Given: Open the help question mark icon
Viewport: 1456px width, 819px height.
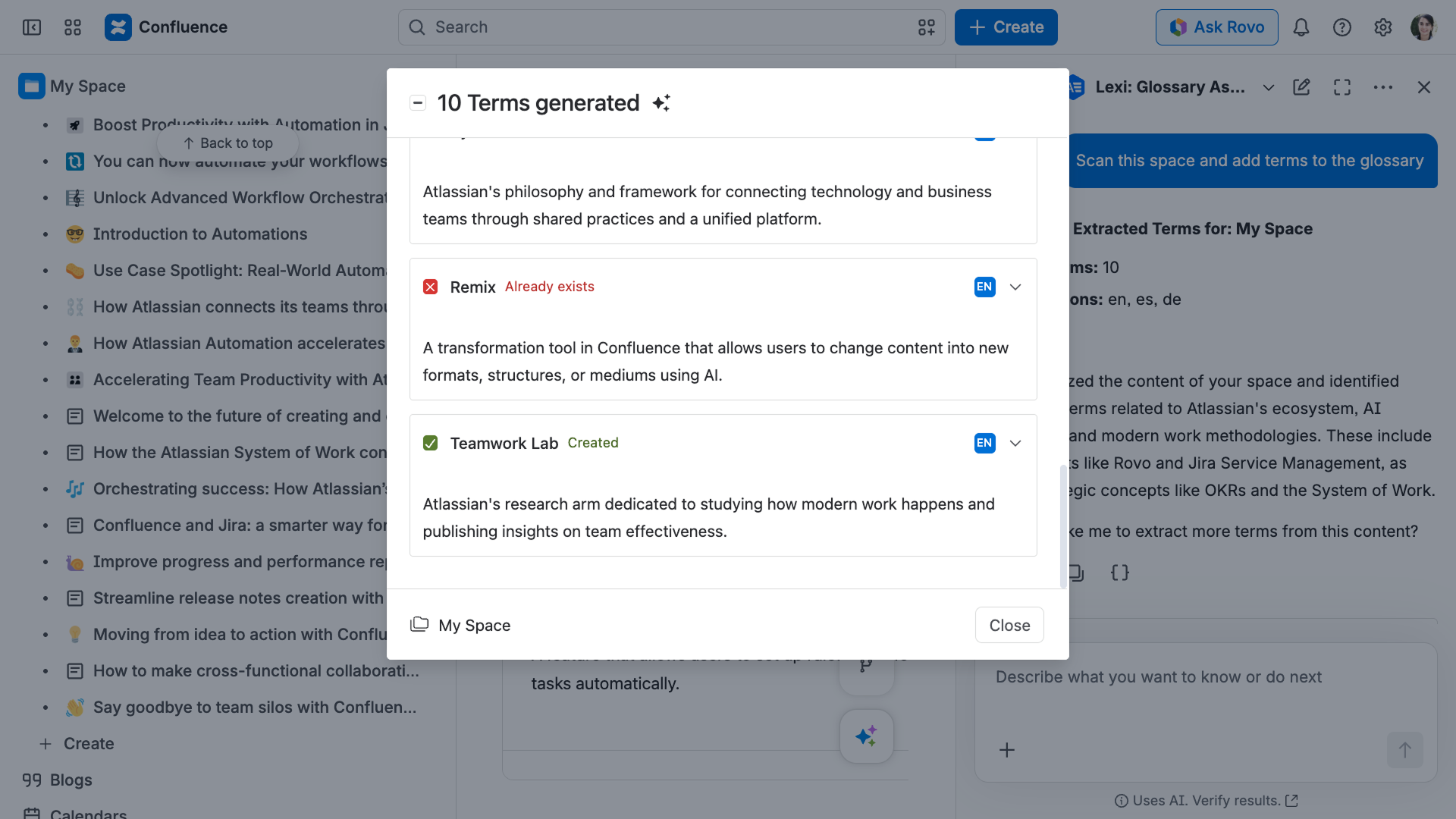Looking at the screenshot, I should pos(1342,27).
